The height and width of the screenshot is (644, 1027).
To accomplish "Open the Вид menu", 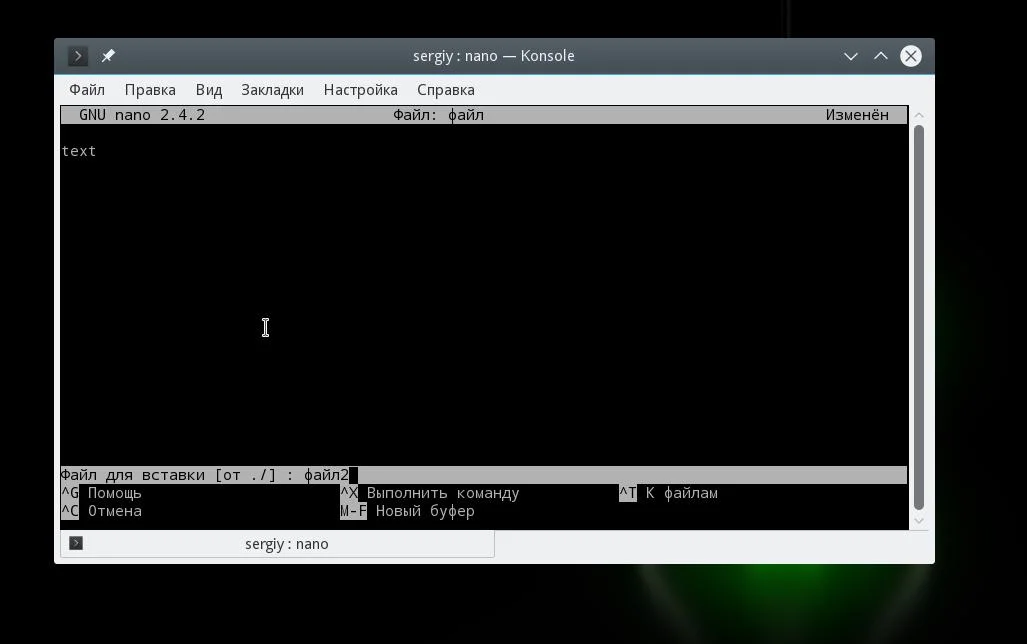I will pyautogui.click(x=209, y=90).
